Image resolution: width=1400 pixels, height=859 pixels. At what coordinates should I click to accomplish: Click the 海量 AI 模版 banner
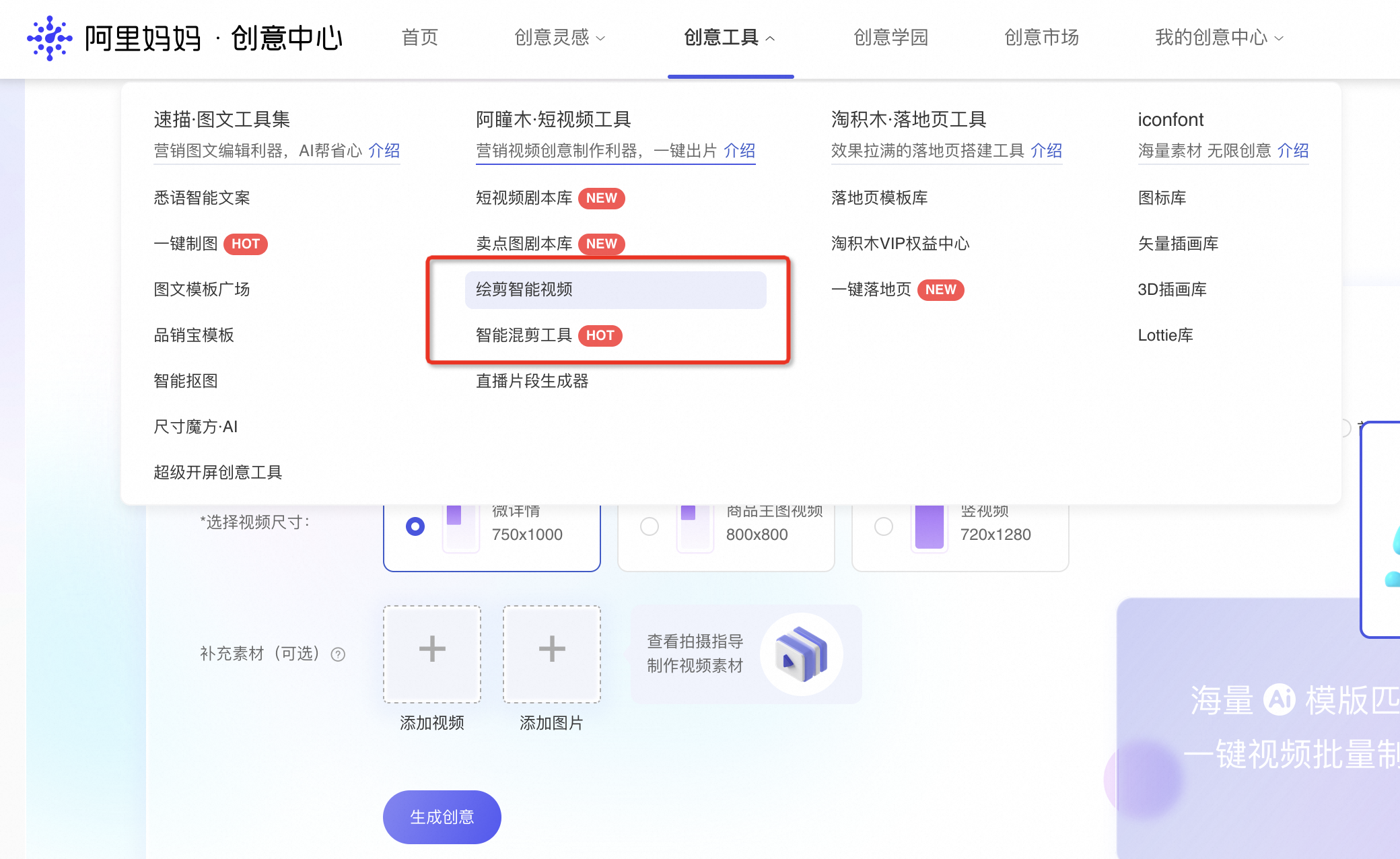1259,728
